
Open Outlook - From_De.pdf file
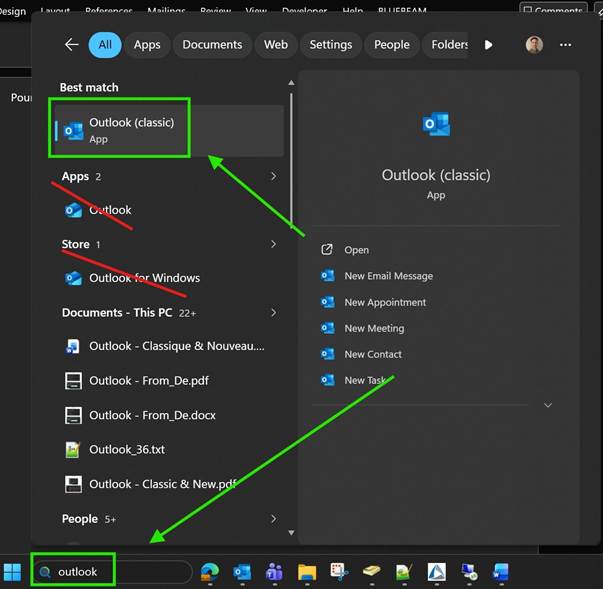(x=137, y=381)
